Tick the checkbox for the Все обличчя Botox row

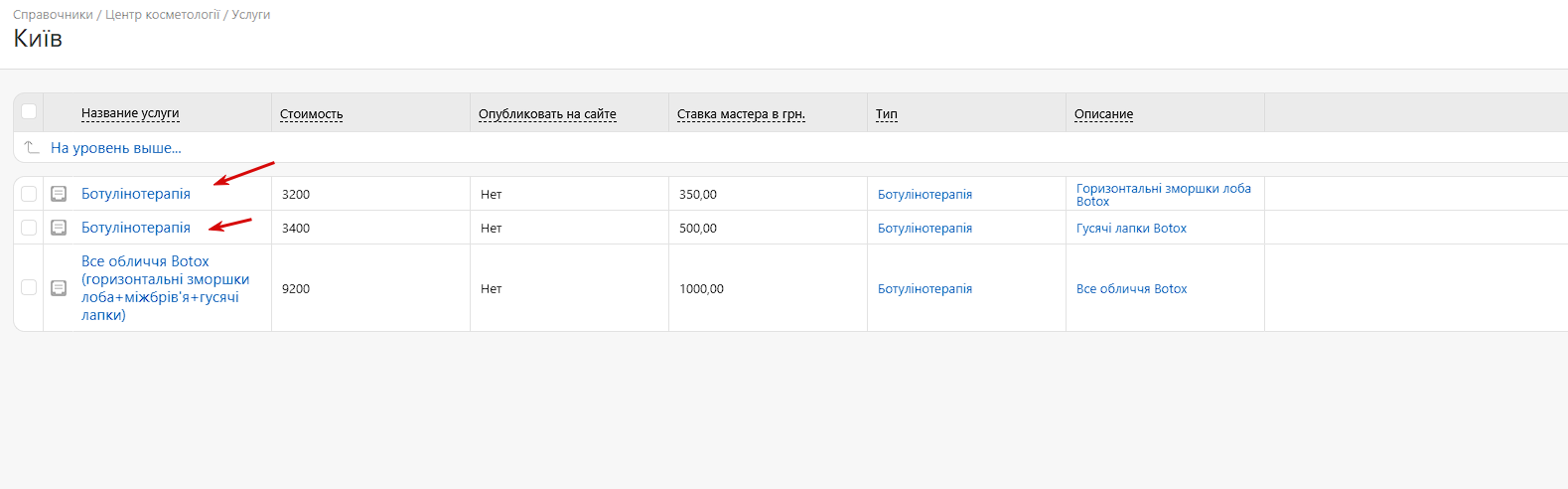29,287
